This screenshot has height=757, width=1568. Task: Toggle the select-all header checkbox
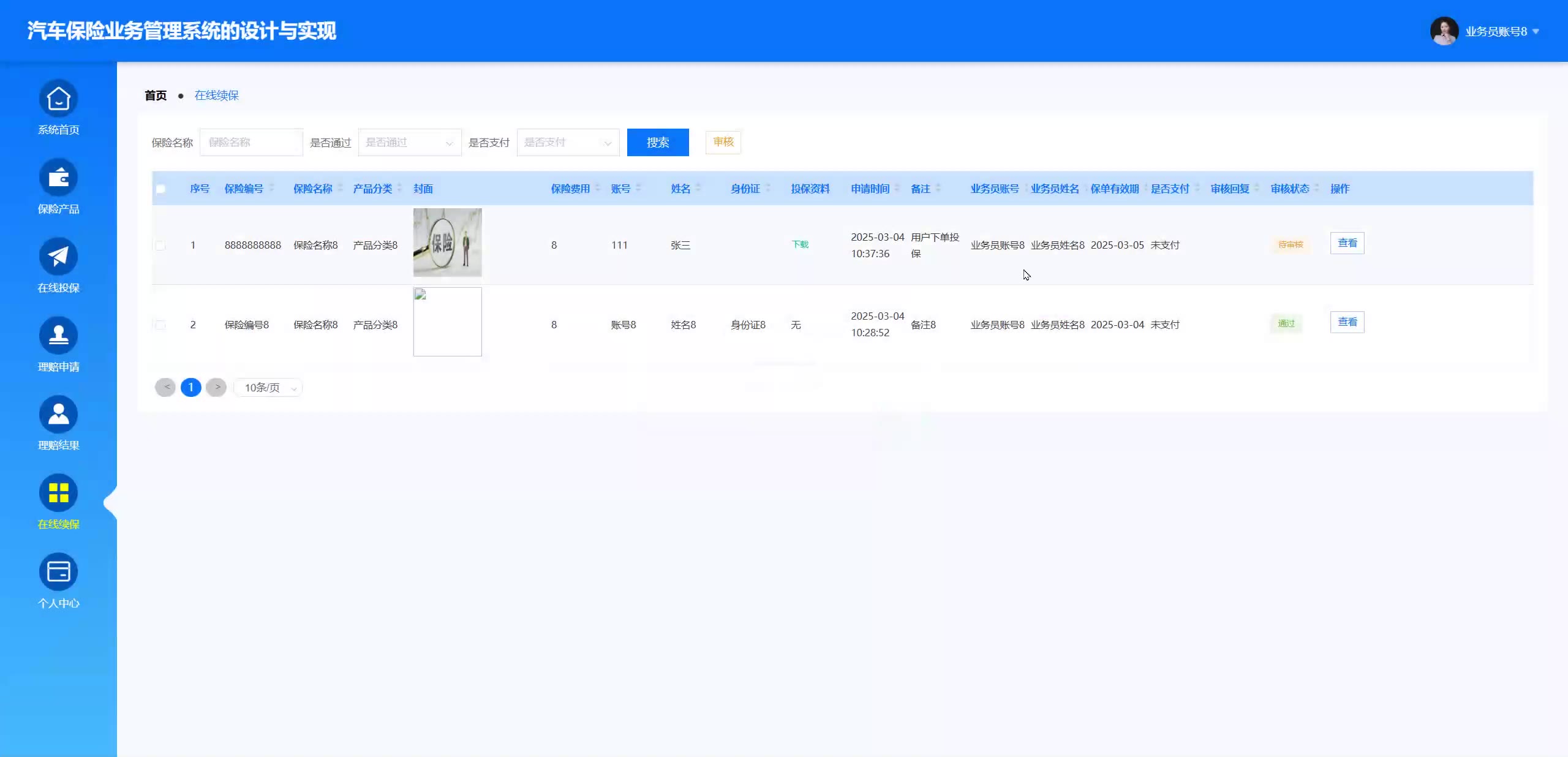(x=160, y=189)
